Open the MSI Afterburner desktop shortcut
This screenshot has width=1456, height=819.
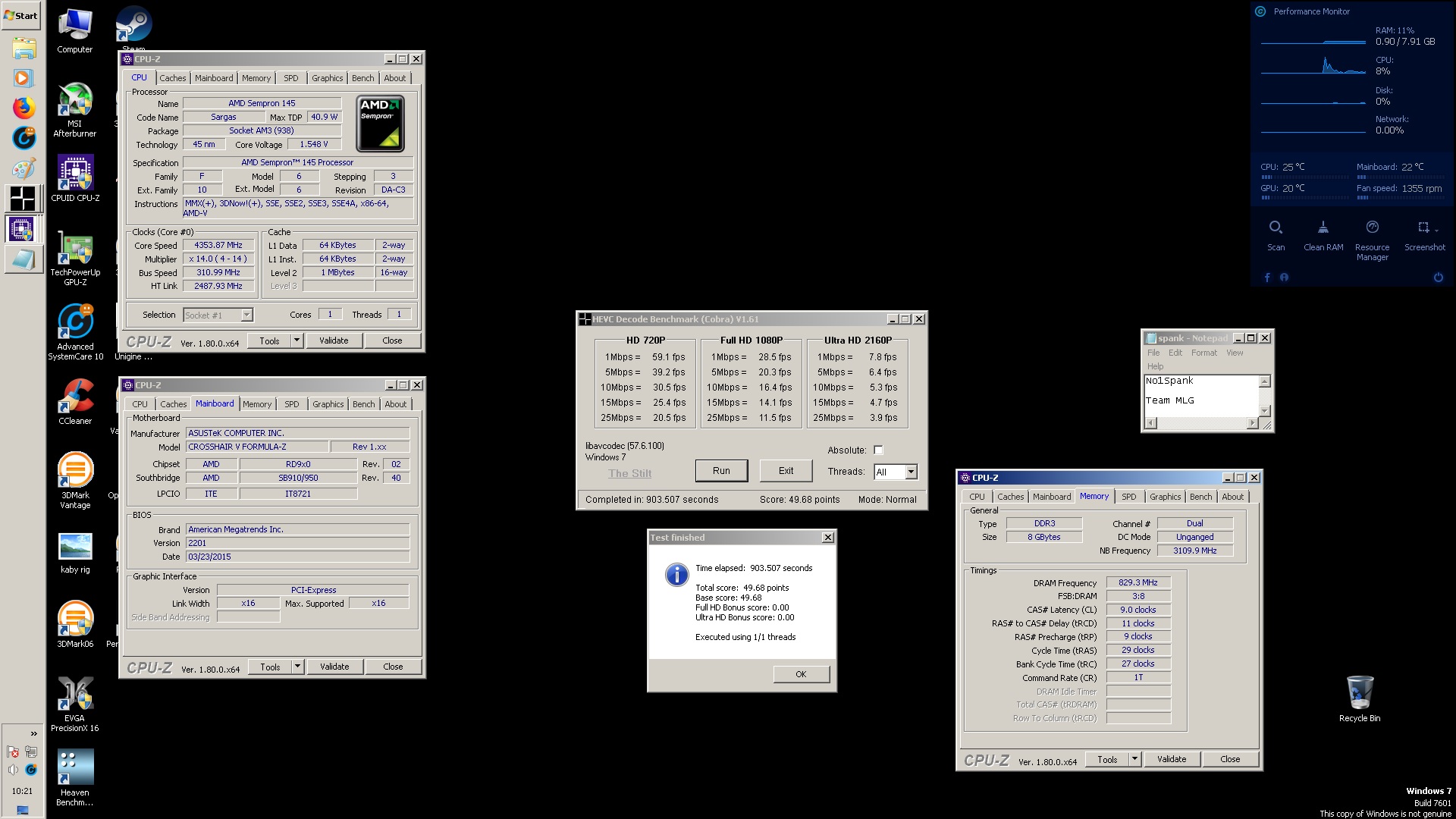(x=74, y=110)
